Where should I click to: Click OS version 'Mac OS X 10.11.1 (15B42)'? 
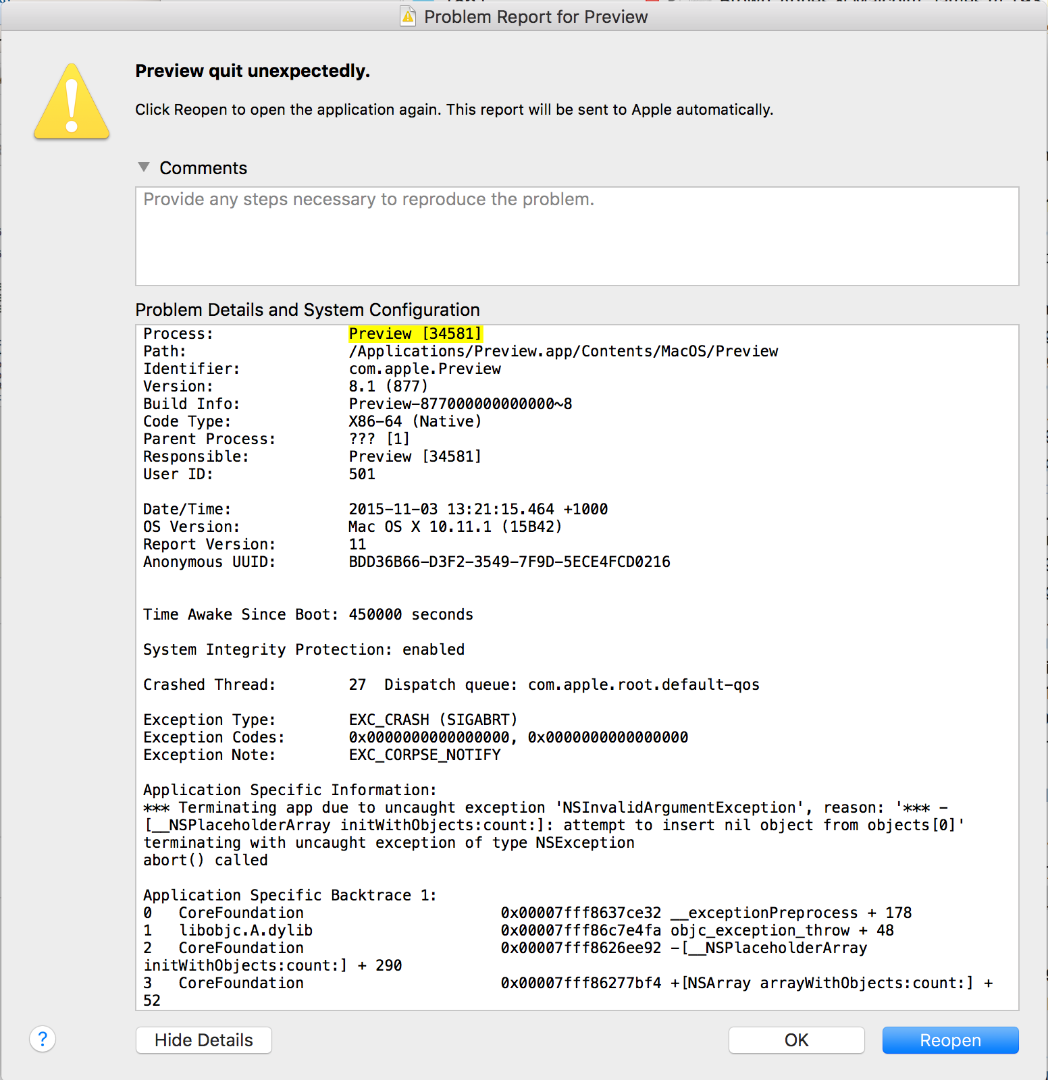pyautogui.click(x=455, y=527)
